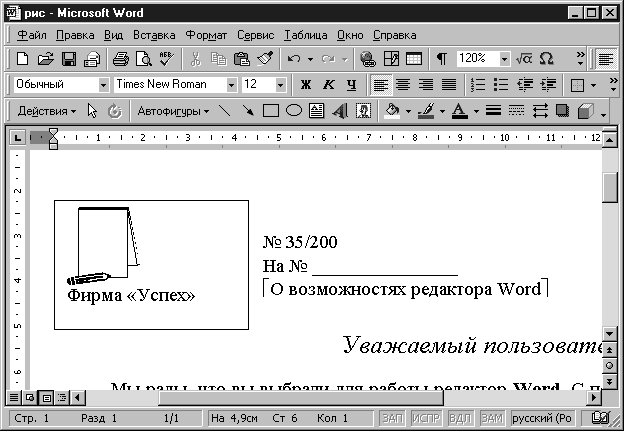Image resolution: width=624 pixels, height=431 pixels.
Task: Open Dash Style options
Action: point(516,111)
